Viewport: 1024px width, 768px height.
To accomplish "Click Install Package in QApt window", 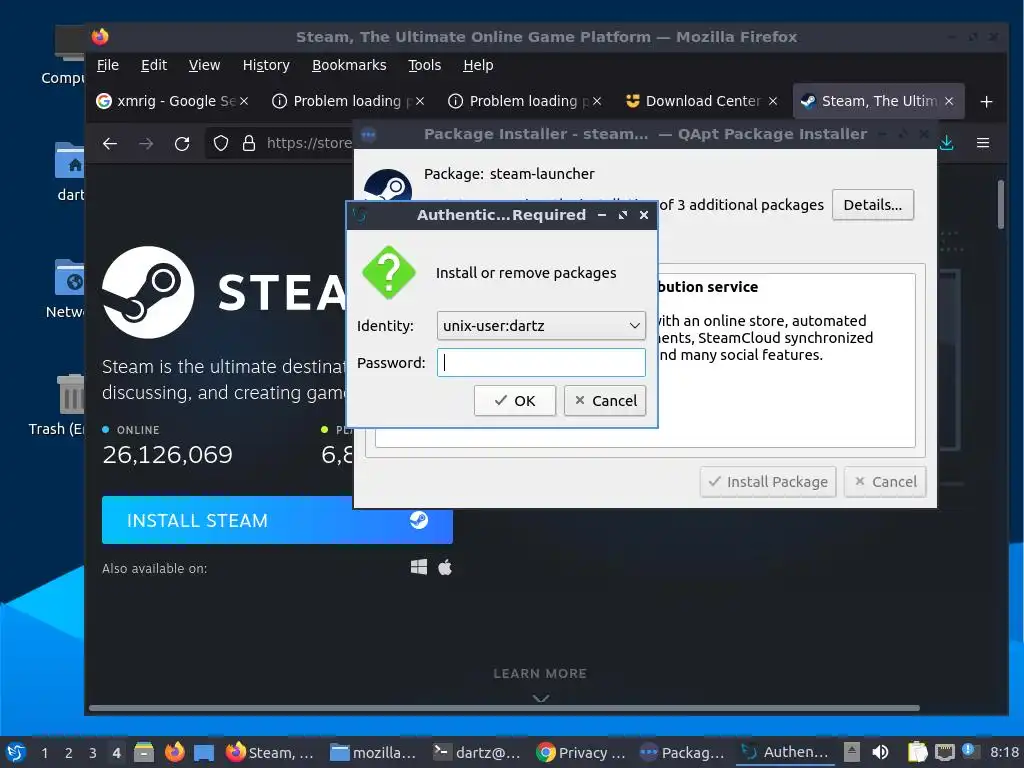I will 768,482.
